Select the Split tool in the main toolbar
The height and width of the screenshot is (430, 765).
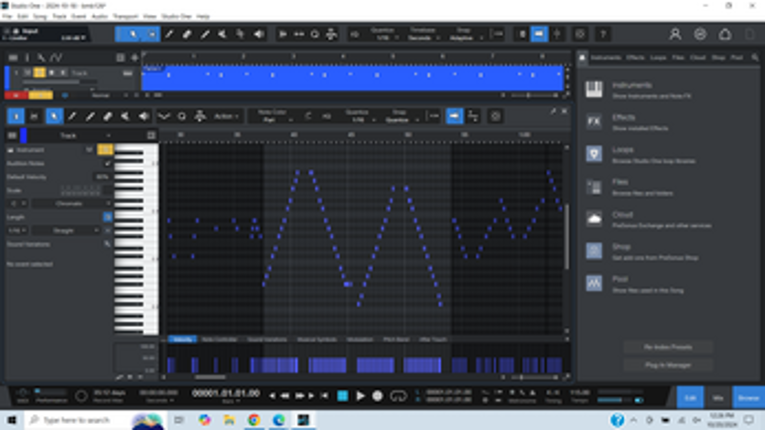click(169, 34)
